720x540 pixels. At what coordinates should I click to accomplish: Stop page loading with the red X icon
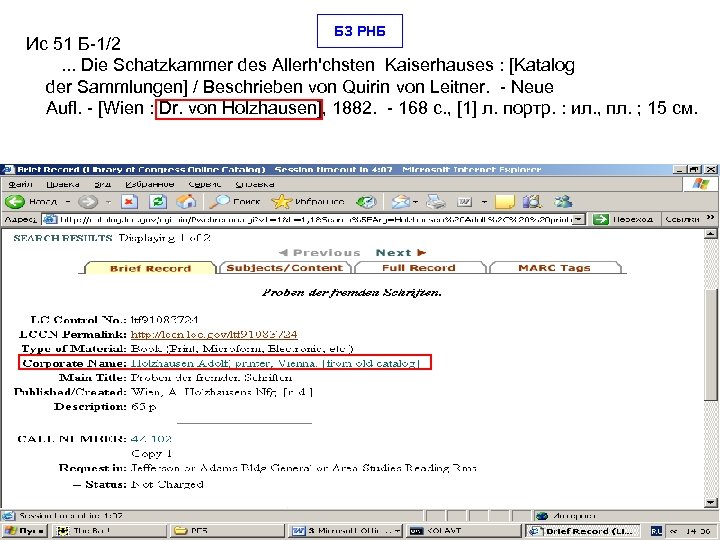tap(129, 201)
